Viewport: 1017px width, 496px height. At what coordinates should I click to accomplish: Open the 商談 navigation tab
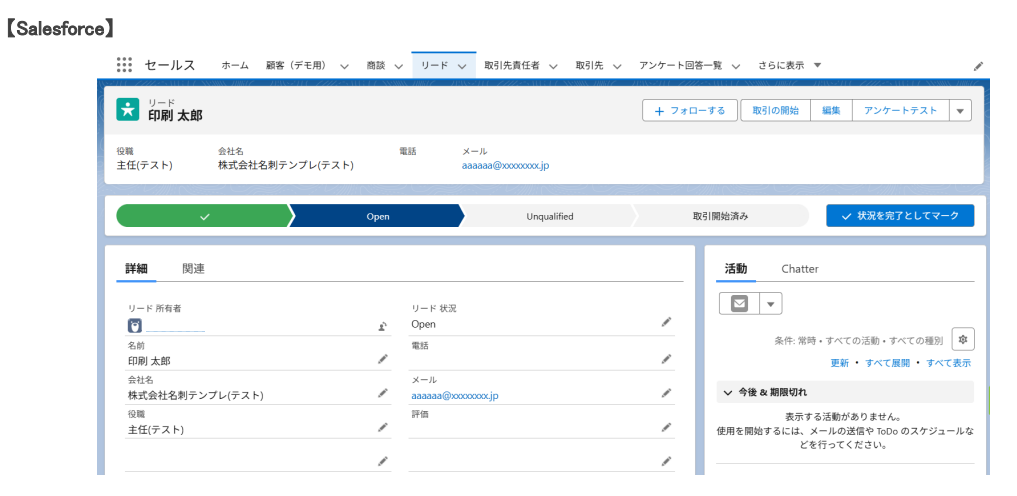tap(376, 65)
